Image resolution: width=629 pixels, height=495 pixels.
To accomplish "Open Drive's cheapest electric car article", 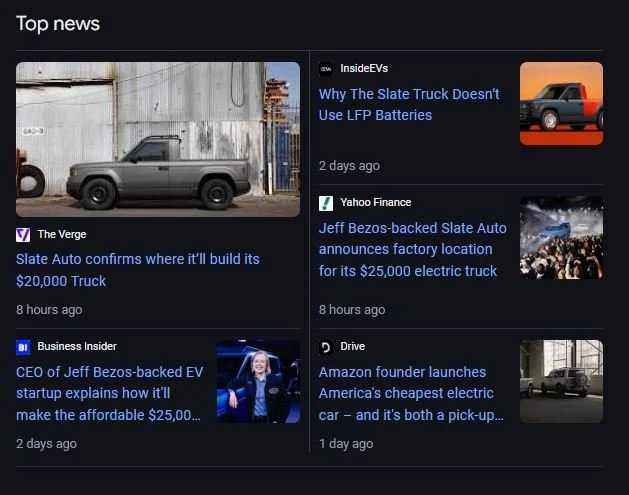I will [411, 394].
